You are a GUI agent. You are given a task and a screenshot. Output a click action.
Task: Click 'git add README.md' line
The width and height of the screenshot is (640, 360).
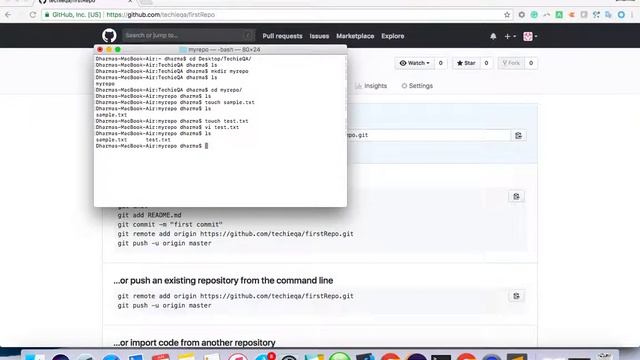[149, 215]
